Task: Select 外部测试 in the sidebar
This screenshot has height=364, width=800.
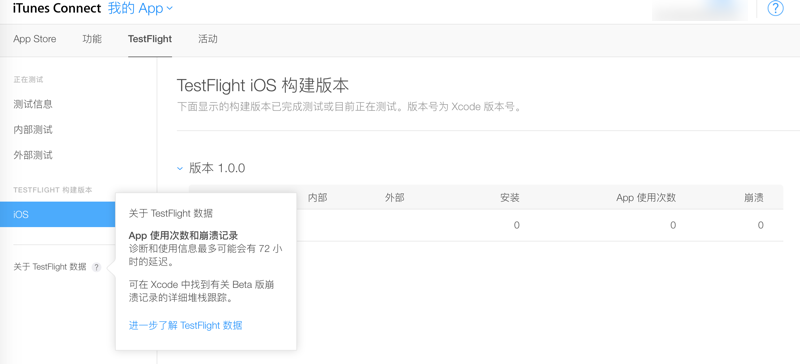Action: (33, 155)
